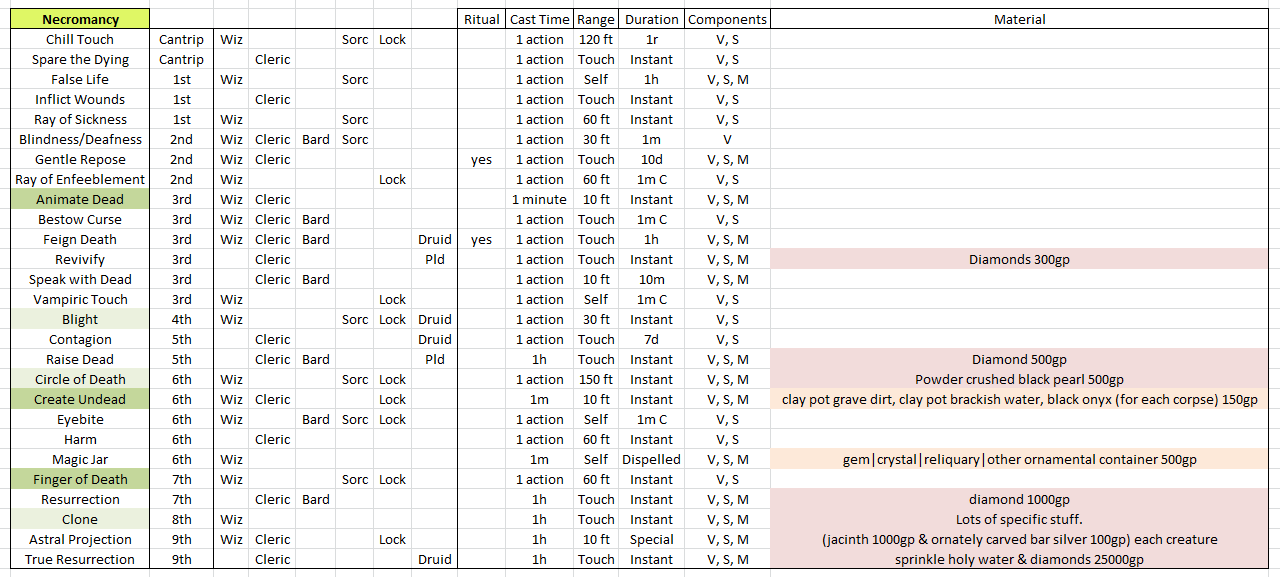
Task: Click the Cast Time column header
Action: (x=539, y=19)
